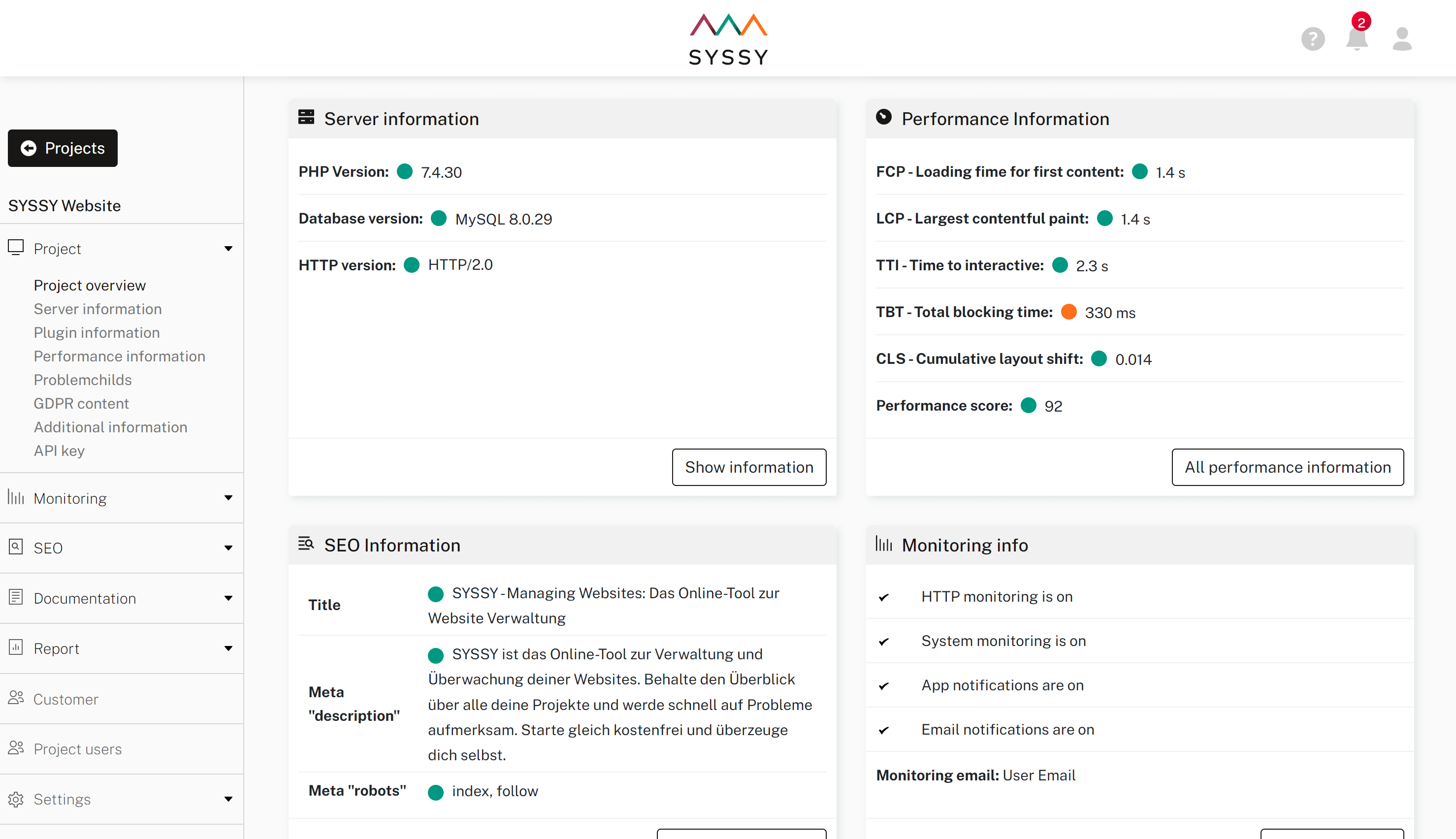This screenshot has width=1456, height=839.
Task: Open Server information submenu item
Action: [97, 309]
